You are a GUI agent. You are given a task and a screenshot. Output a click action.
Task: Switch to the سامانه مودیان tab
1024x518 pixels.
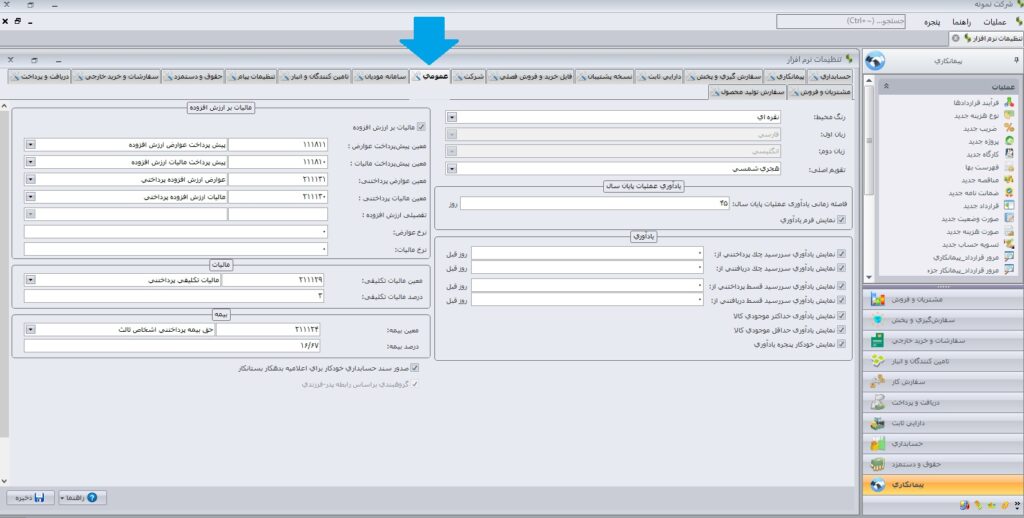pos(381,76)
